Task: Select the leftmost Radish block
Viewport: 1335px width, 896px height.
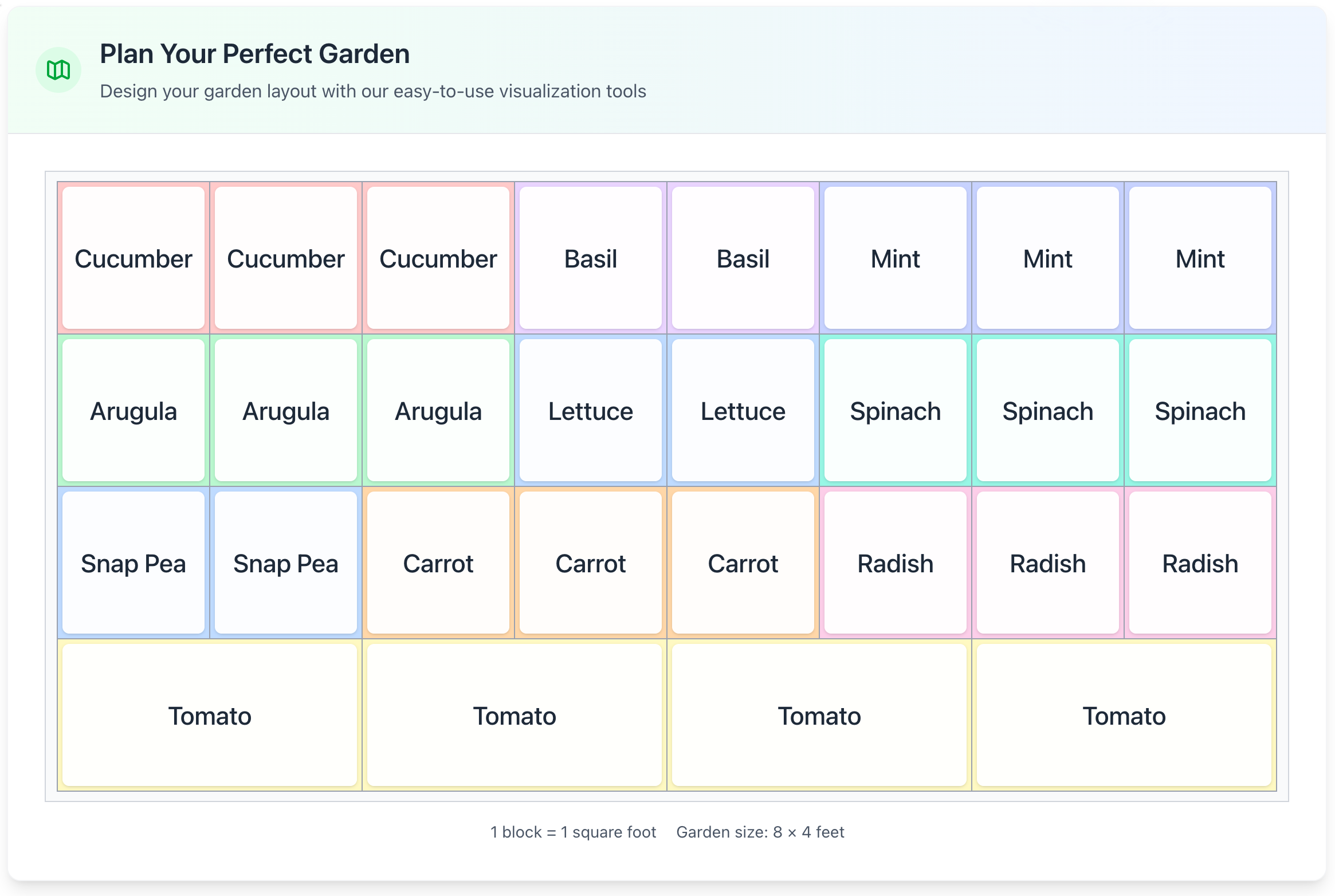Action: point(895,563)
